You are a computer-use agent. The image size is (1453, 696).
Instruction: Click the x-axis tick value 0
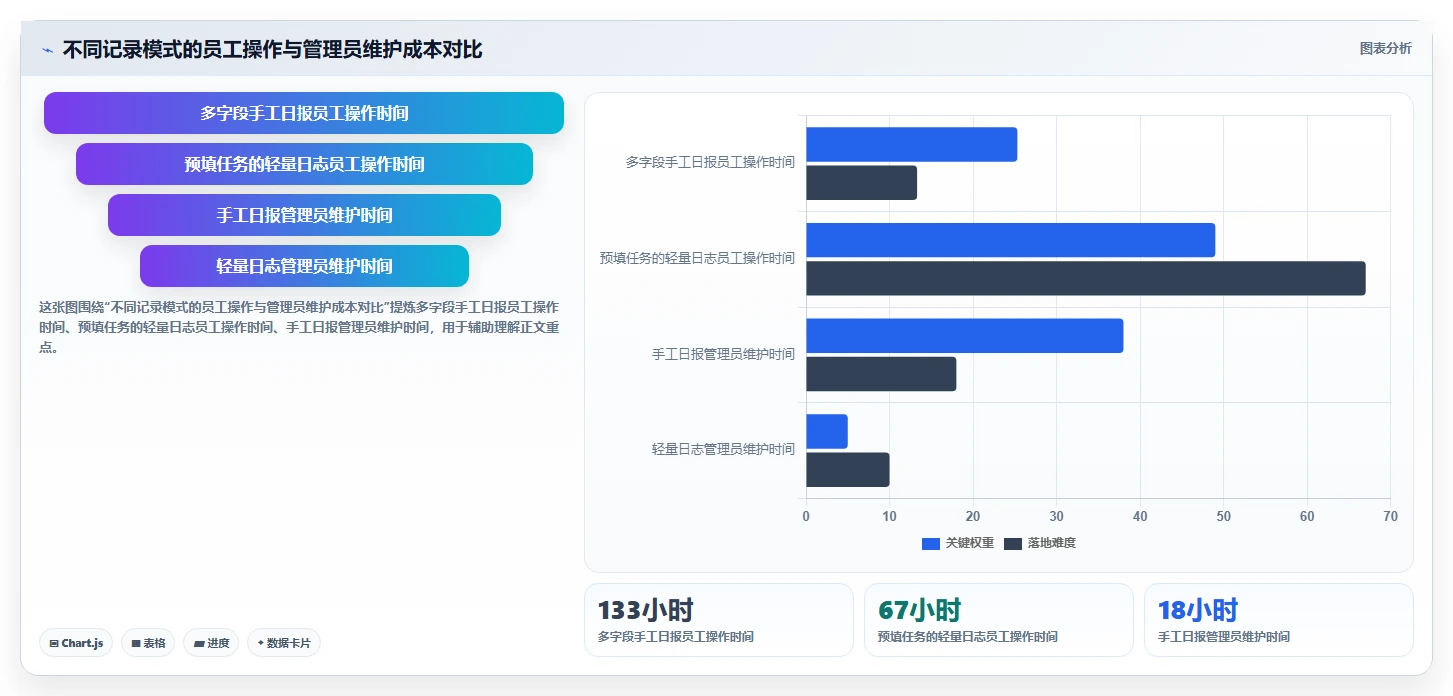[806, 516]
